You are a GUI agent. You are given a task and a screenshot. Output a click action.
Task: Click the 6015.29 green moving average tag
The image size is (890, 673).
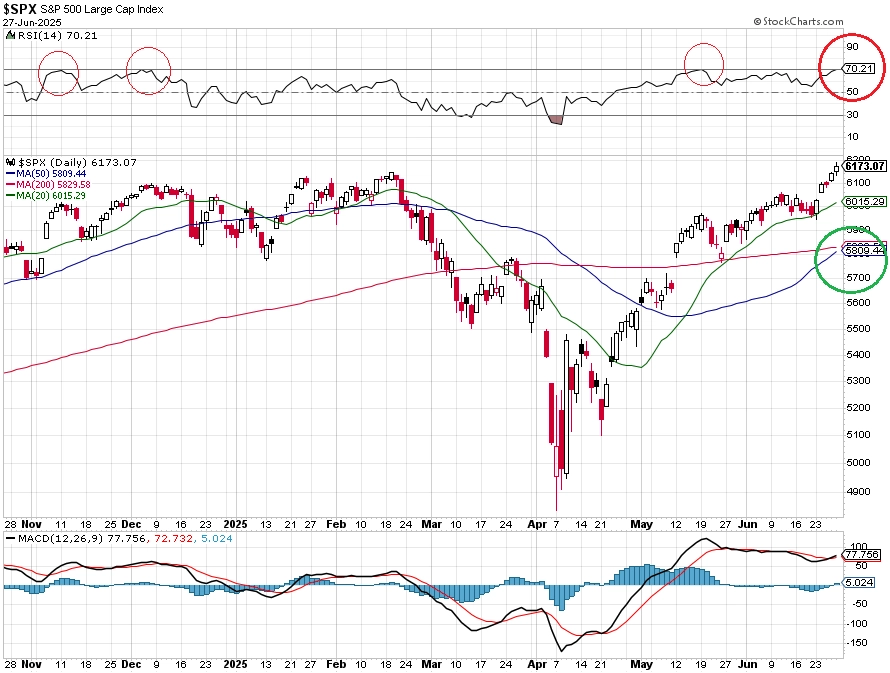click(863, 201)
